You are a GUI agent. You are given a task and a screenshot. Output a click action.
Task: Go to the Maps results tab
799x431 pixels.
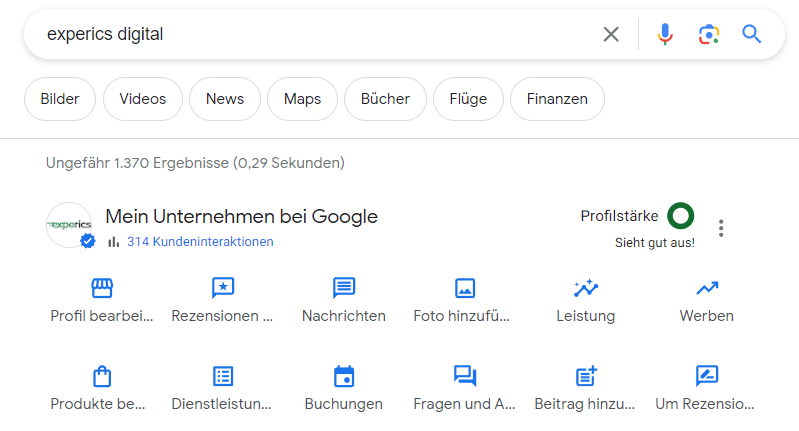302,99
